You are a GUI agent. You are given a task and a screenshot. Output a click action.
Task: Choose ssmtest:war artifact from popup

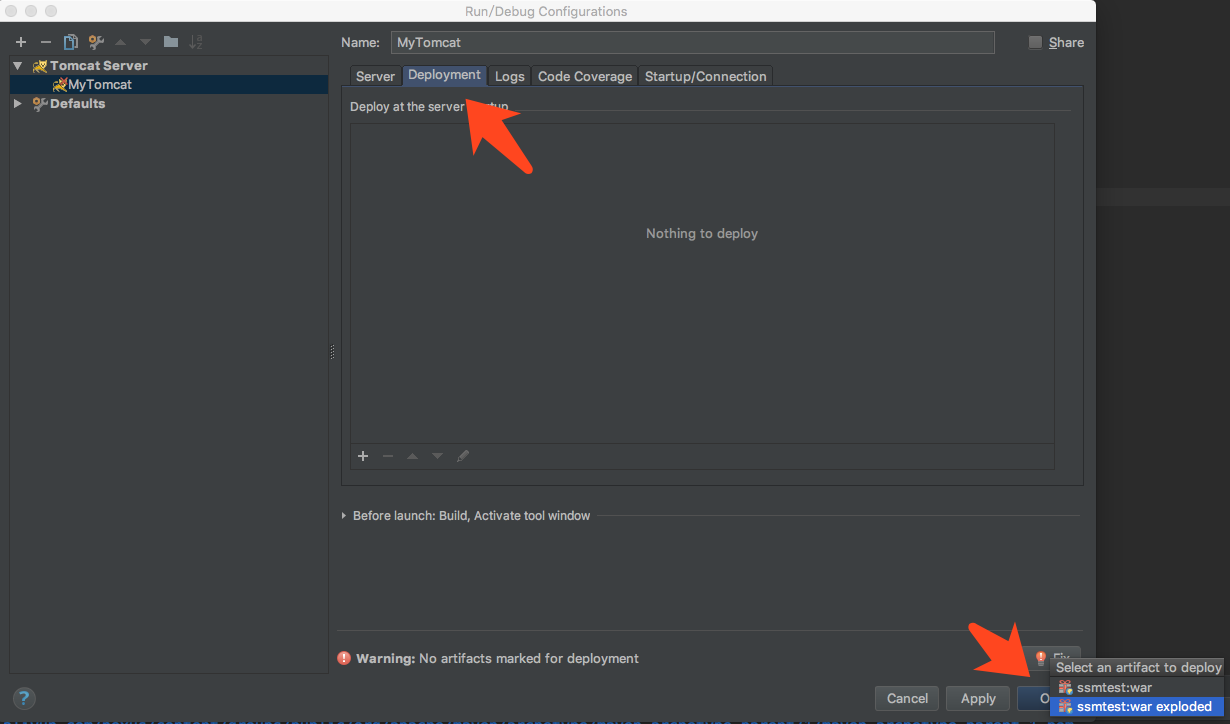pyautogui.click(x=1113, y=687)
